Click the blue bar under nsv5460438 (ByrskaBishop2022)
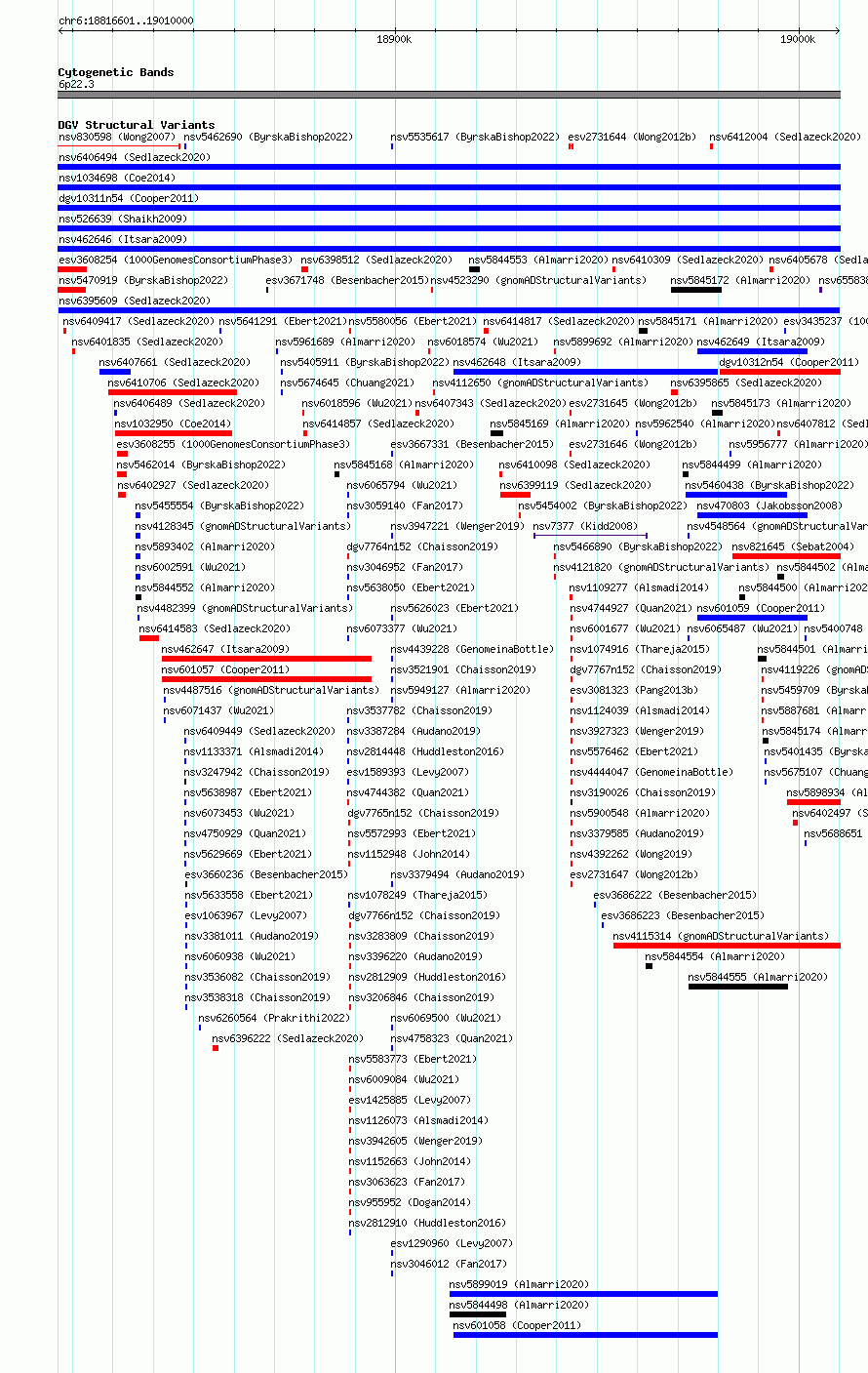The height and width of the screenshot is (1373, 868). [736, 495]
